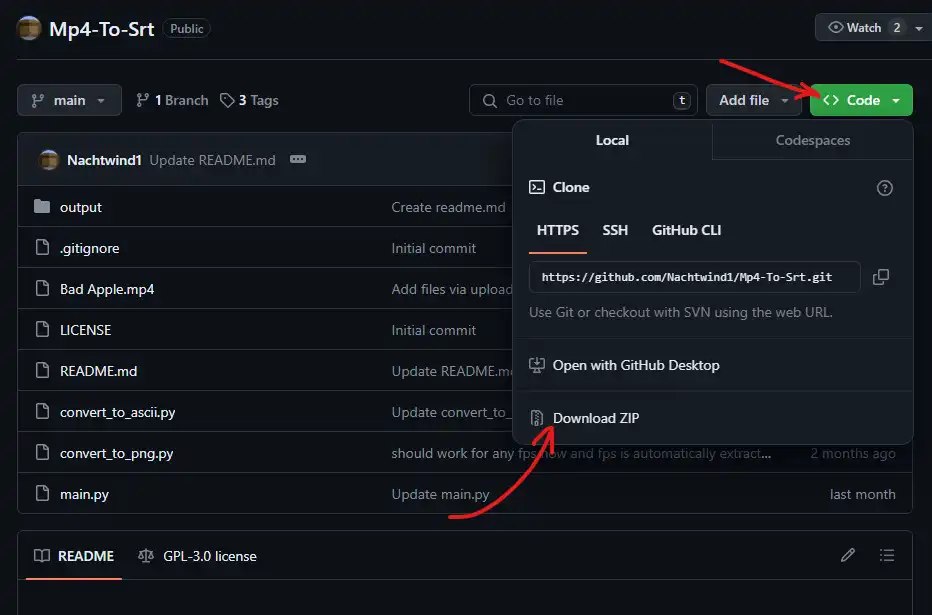Open convert_to_png.py file
Image resolution: width=932 pixels, height=615 pixels.
(x=116, y=453)
